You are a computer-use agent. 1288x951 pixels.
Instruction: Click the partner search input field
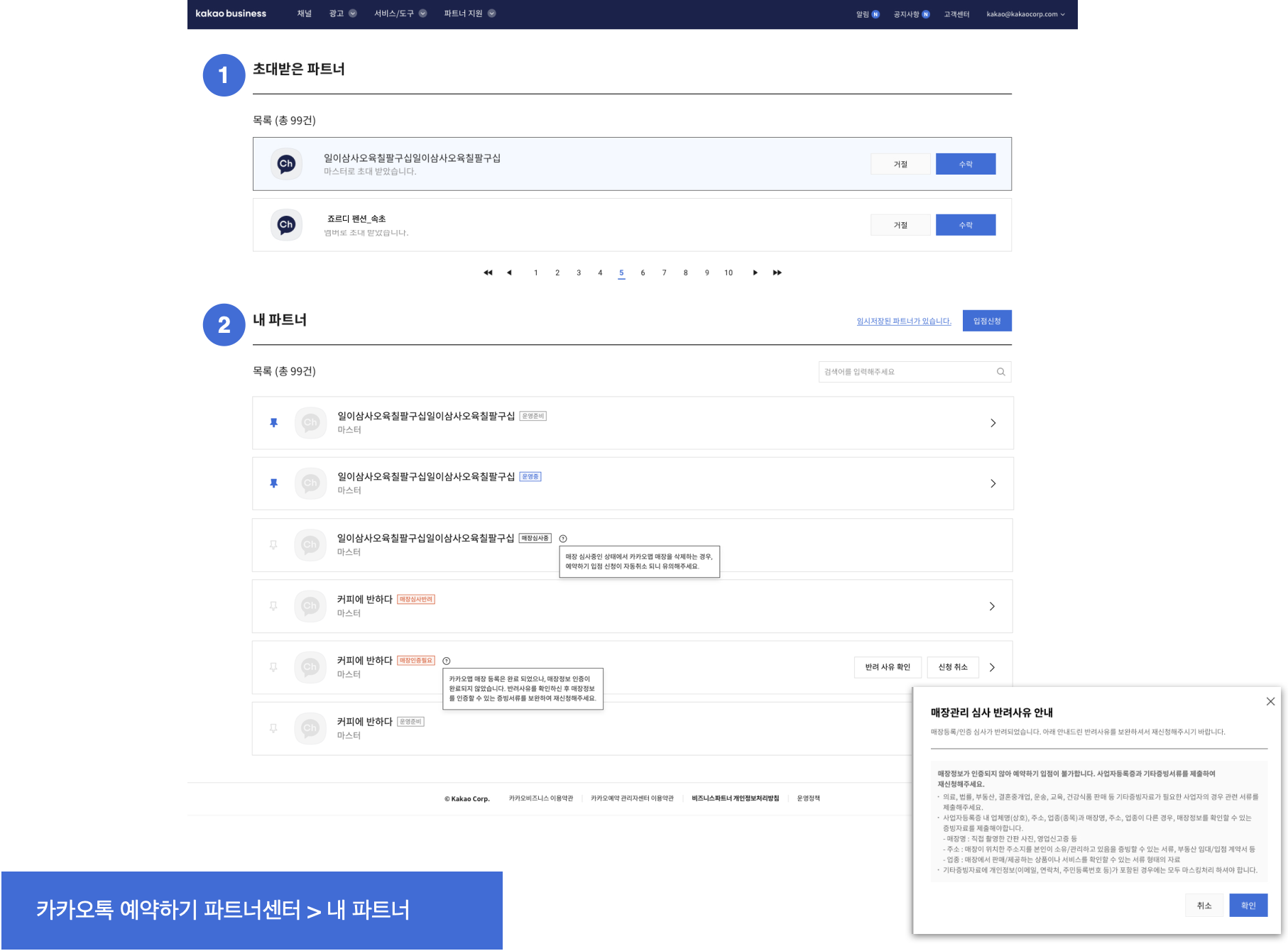906,372
